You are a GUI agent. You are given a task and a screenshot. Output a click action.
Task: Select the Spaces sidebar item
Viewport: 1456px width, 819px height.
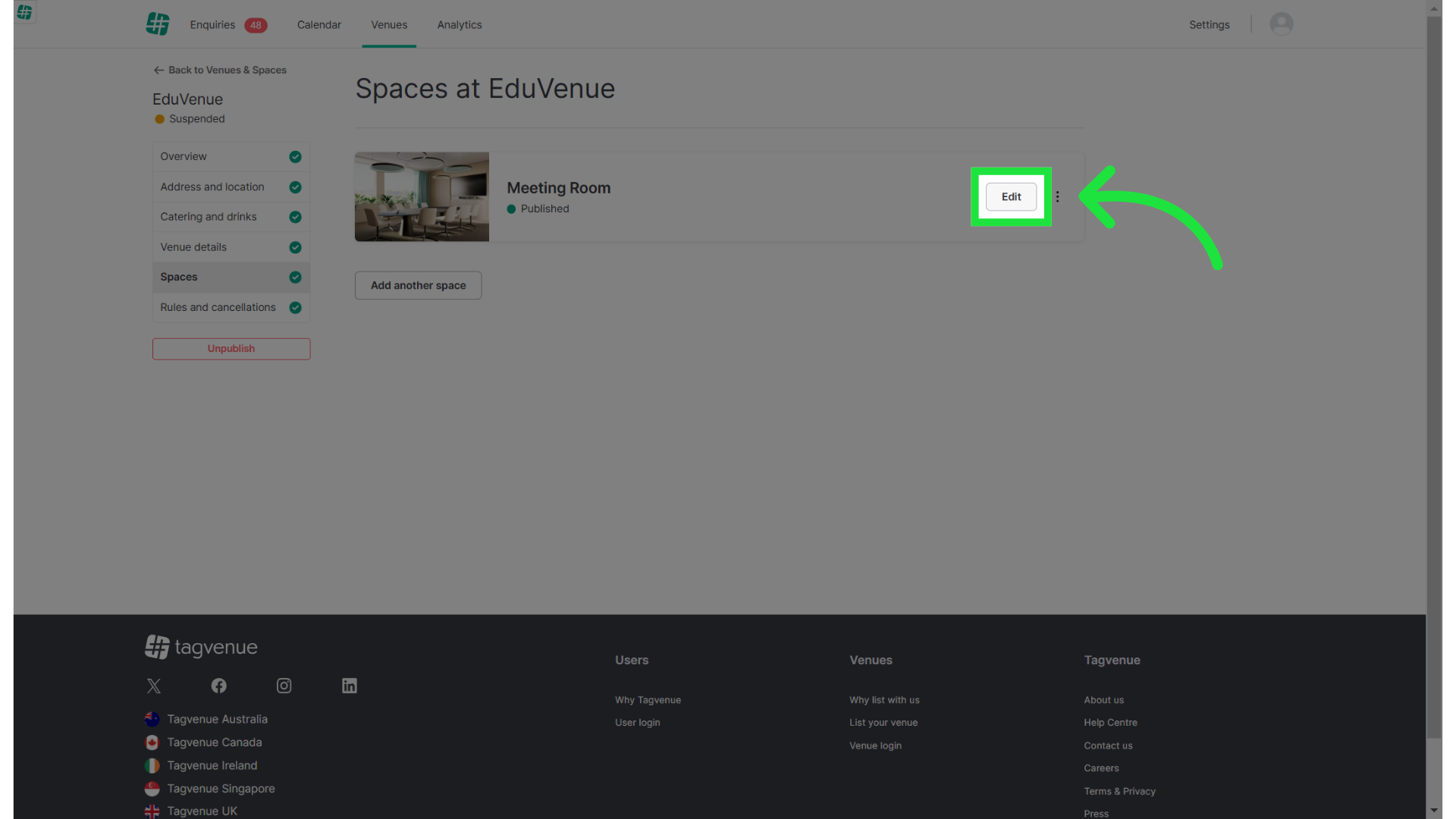(231, 278)
